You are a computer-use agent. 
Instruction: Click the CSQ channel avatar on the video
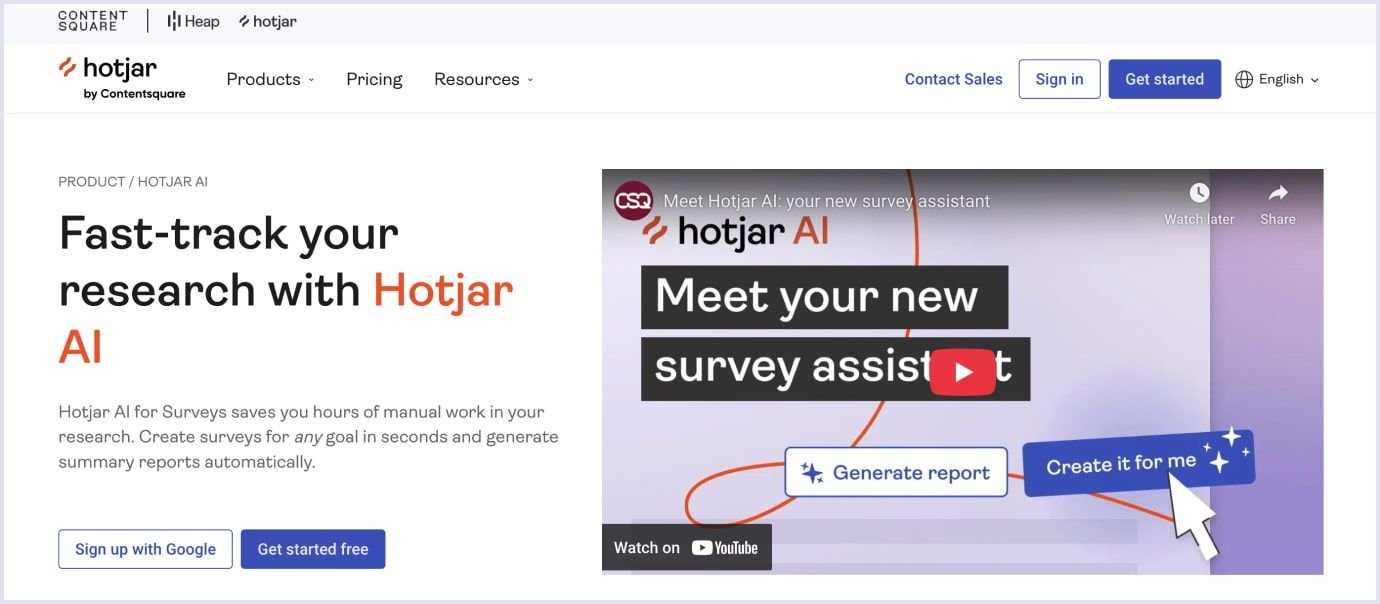click(x=631, y=199)
